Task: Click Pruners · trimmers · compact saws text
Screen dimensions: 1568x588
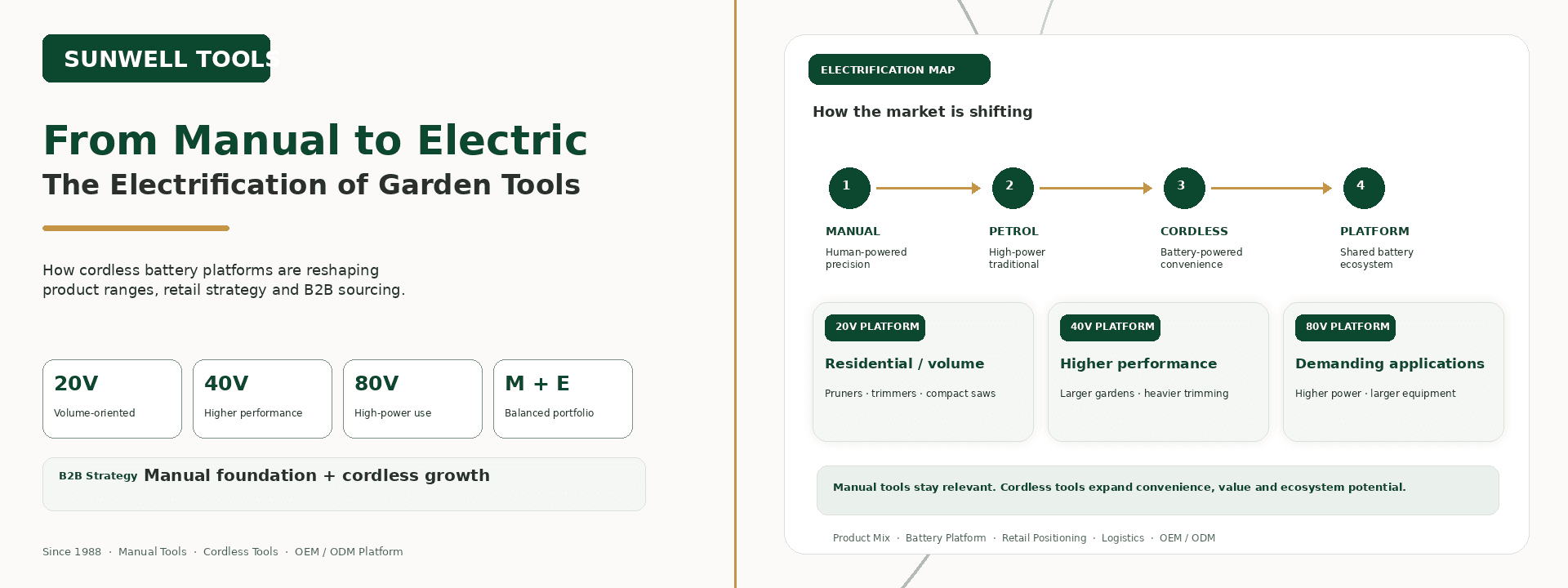Action: (910, 394)
